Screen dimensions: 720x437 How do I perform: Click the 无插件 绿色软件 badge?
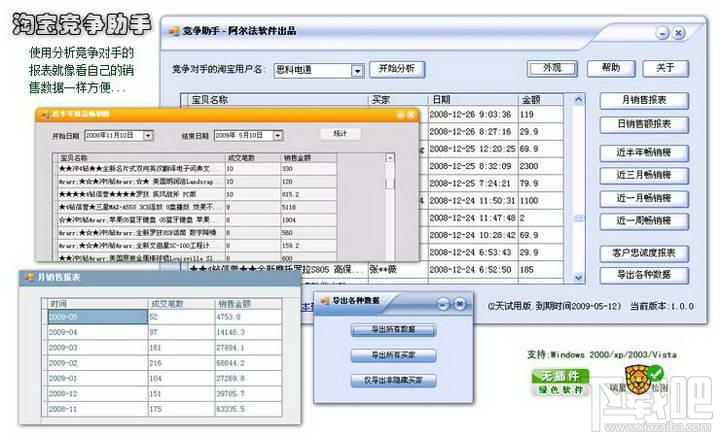point(560,382)
